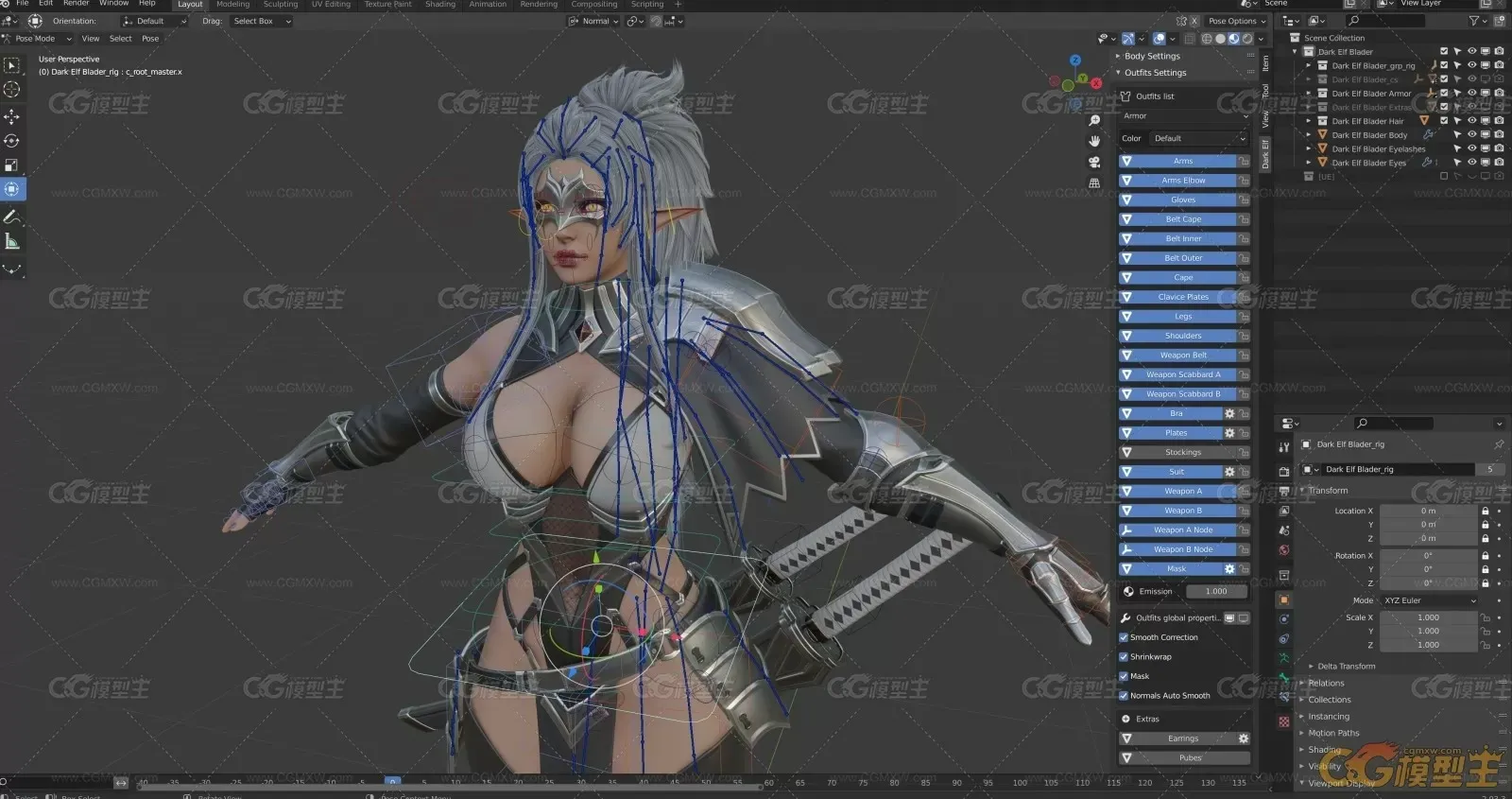1512x799 pixels.
Task: Open Object properties tab
Action: click(1283, 599)
